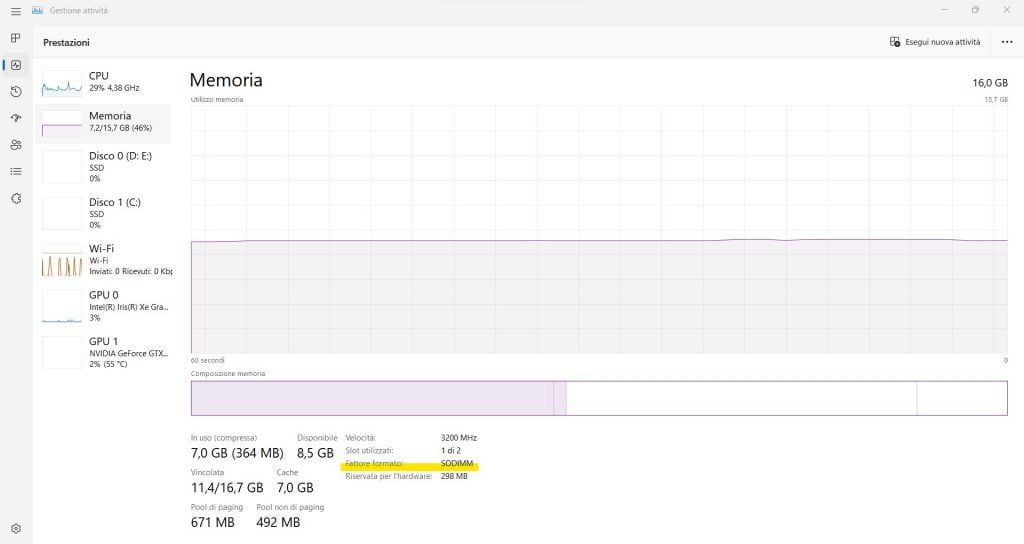Select GPU 1 NVIDIA GeForce GTX
The width and height of the screenshot is (1024, 544).
104,352
